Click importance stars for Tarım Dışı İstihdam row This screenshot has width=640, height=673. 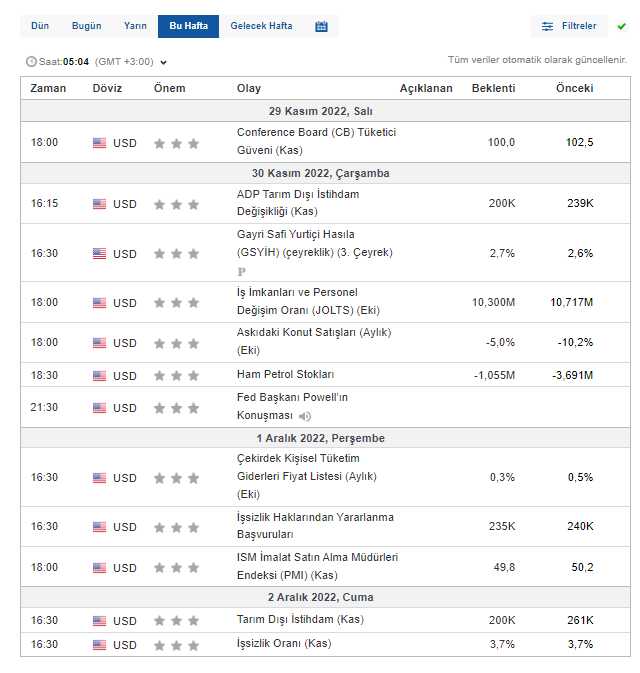pos(176,621)
